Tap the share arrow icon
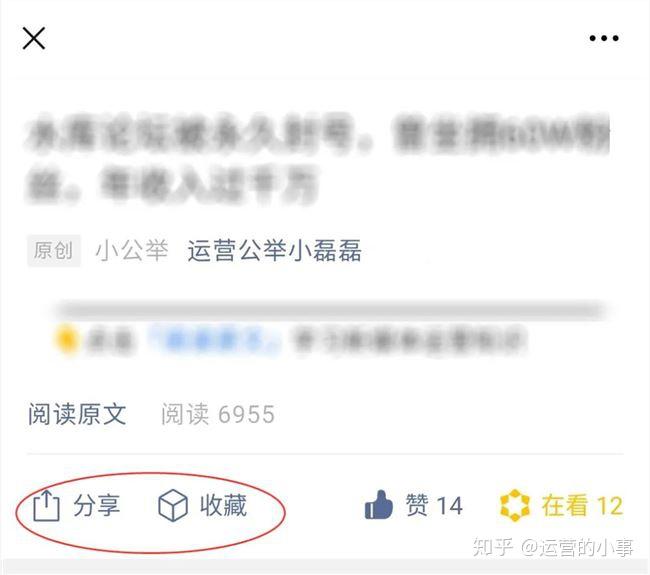This screenshot has height=575, width=650. point(46,505)
